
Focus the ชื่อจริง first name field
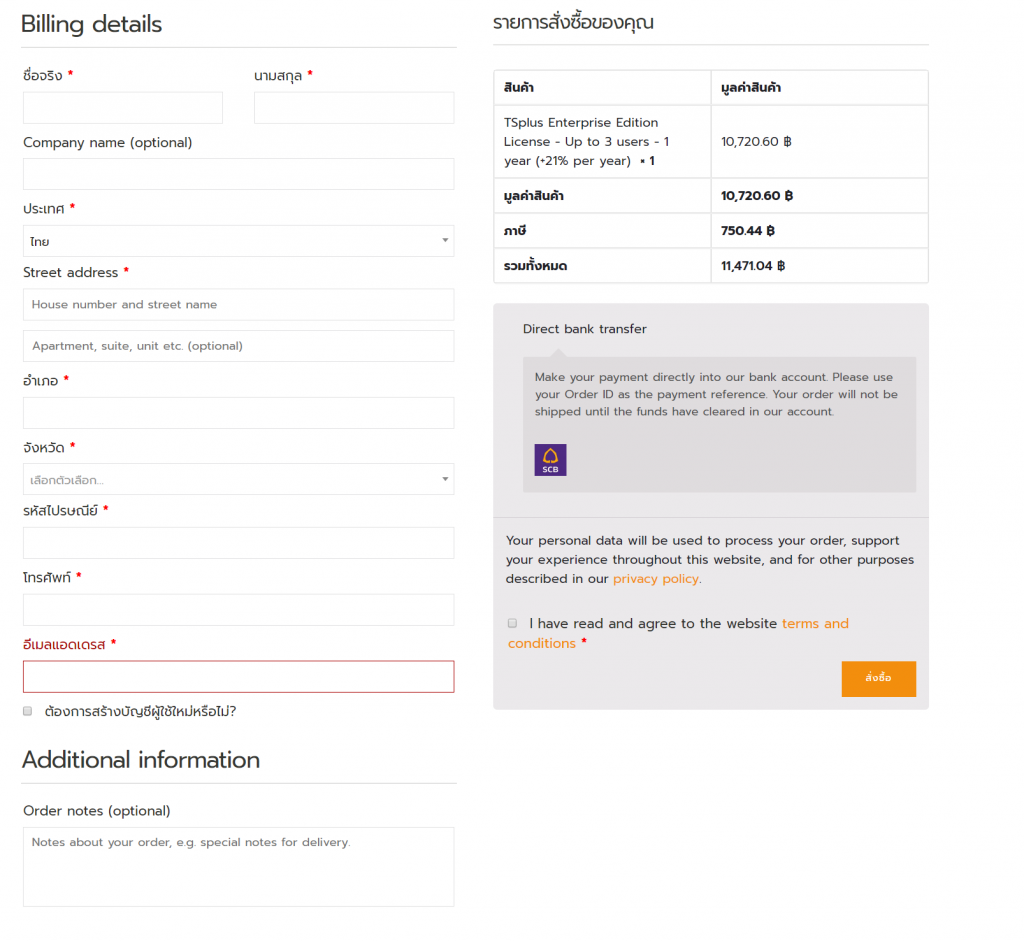122,108
